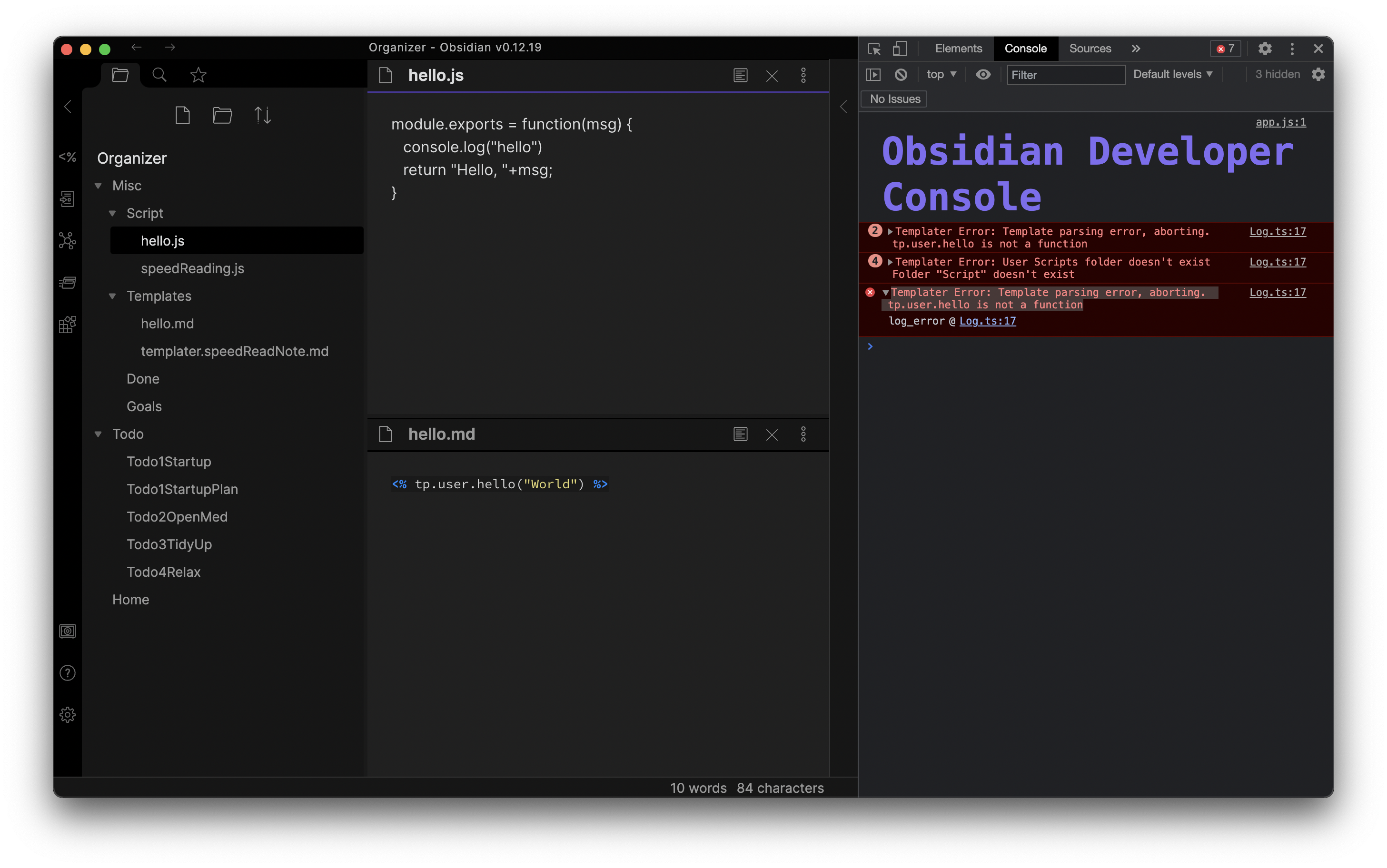This screenshot has width=1387, height=868.
Task: Navigate forward with the right arrow
Action: coord(170,47)
